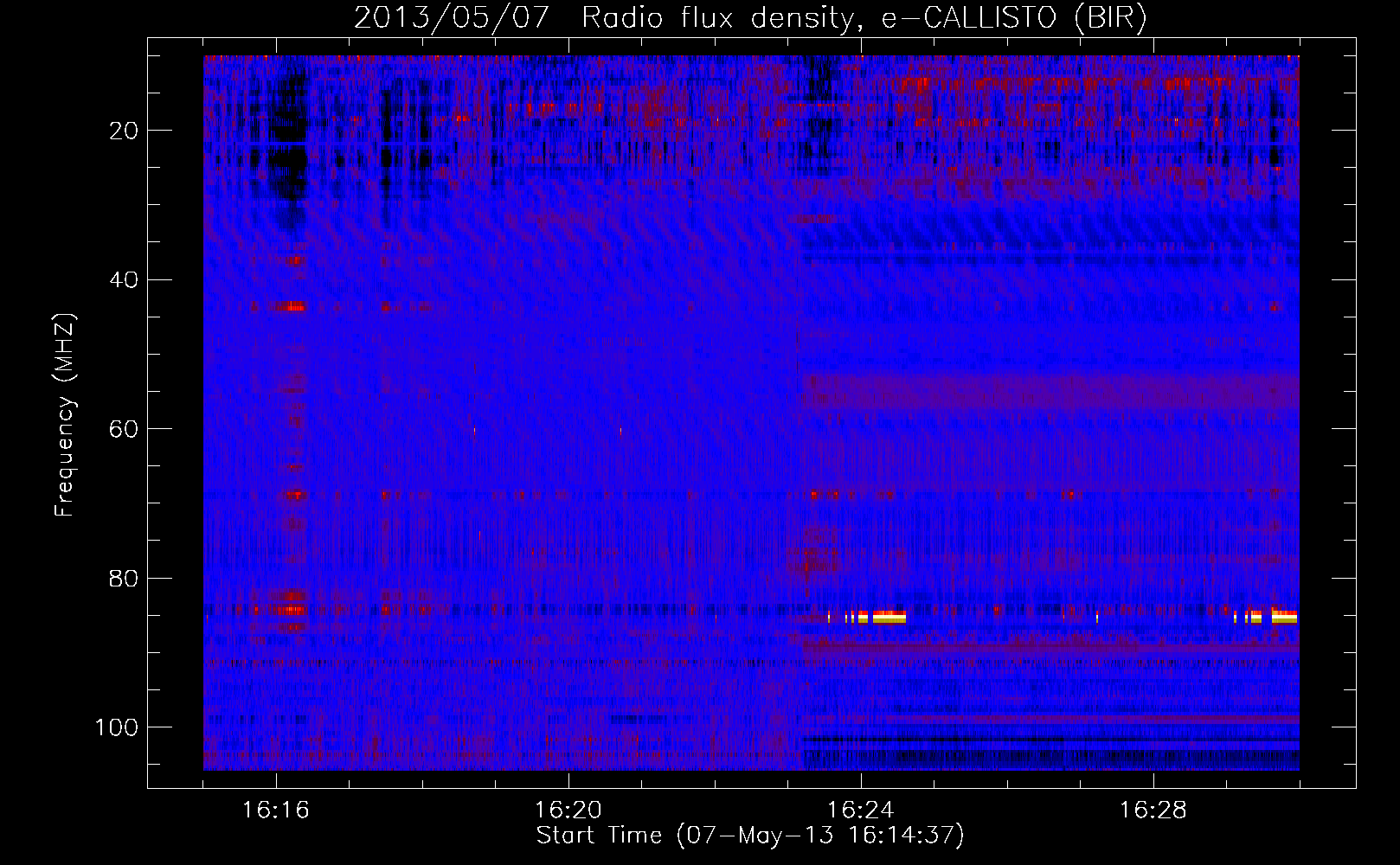Click the 80 frequency tick label
Image resolution: width=1400 pixels, height=865 pixels.
click(125, 578)
